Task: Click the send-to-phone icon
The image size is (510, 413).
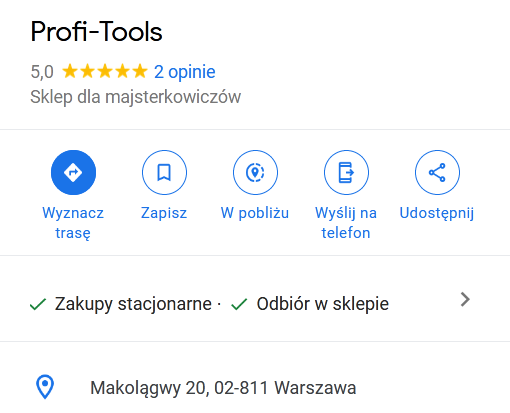Action: 346,172
